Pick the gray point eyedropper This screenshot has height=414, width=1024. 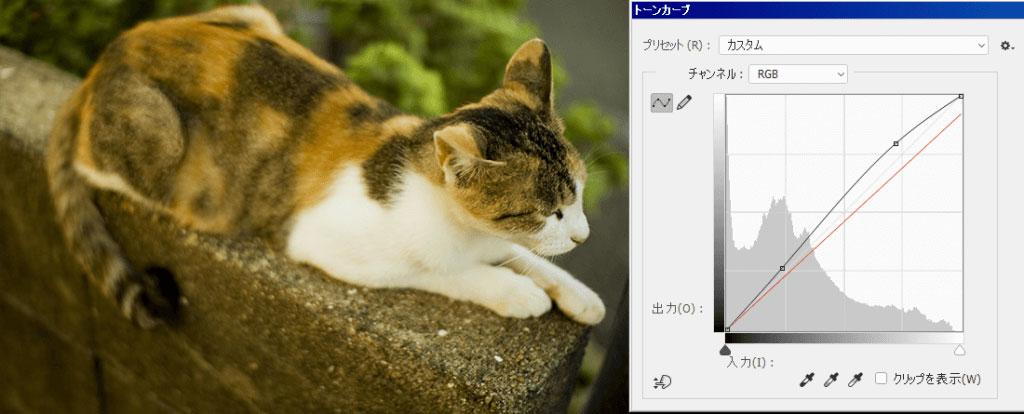coord(831,379)
